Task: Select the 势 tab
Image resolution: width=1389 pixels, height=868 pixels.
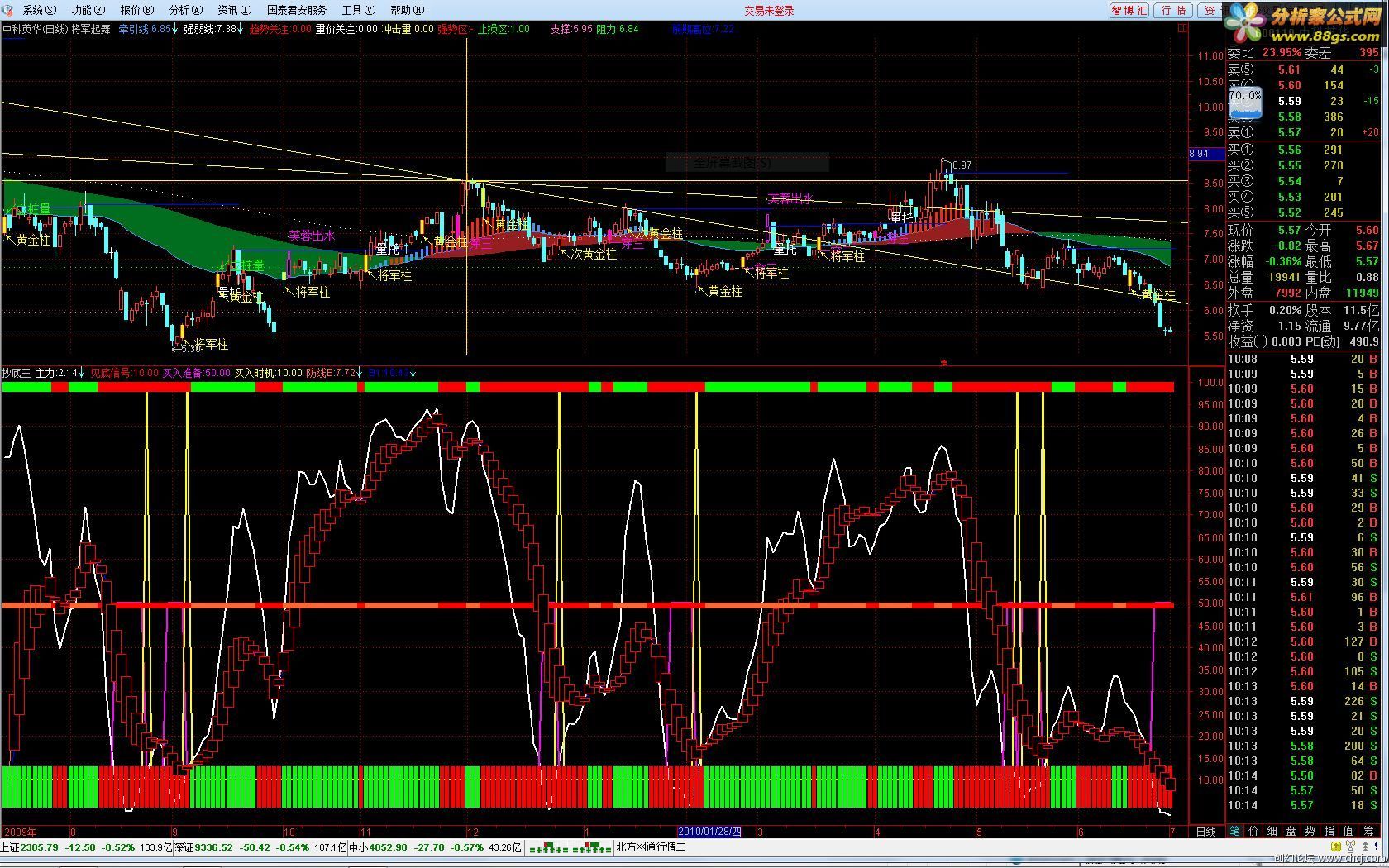Action: [1310, 832]
